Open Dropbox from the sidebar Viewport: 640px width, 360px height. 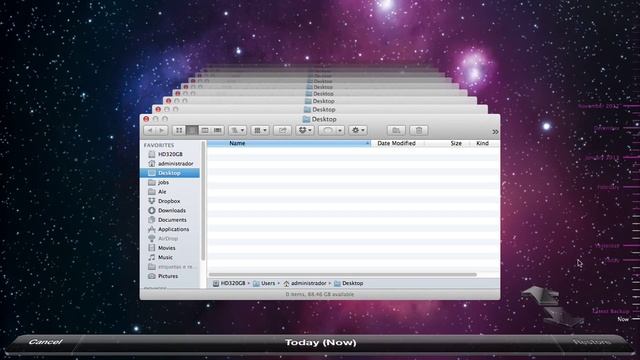pos(170,201)
